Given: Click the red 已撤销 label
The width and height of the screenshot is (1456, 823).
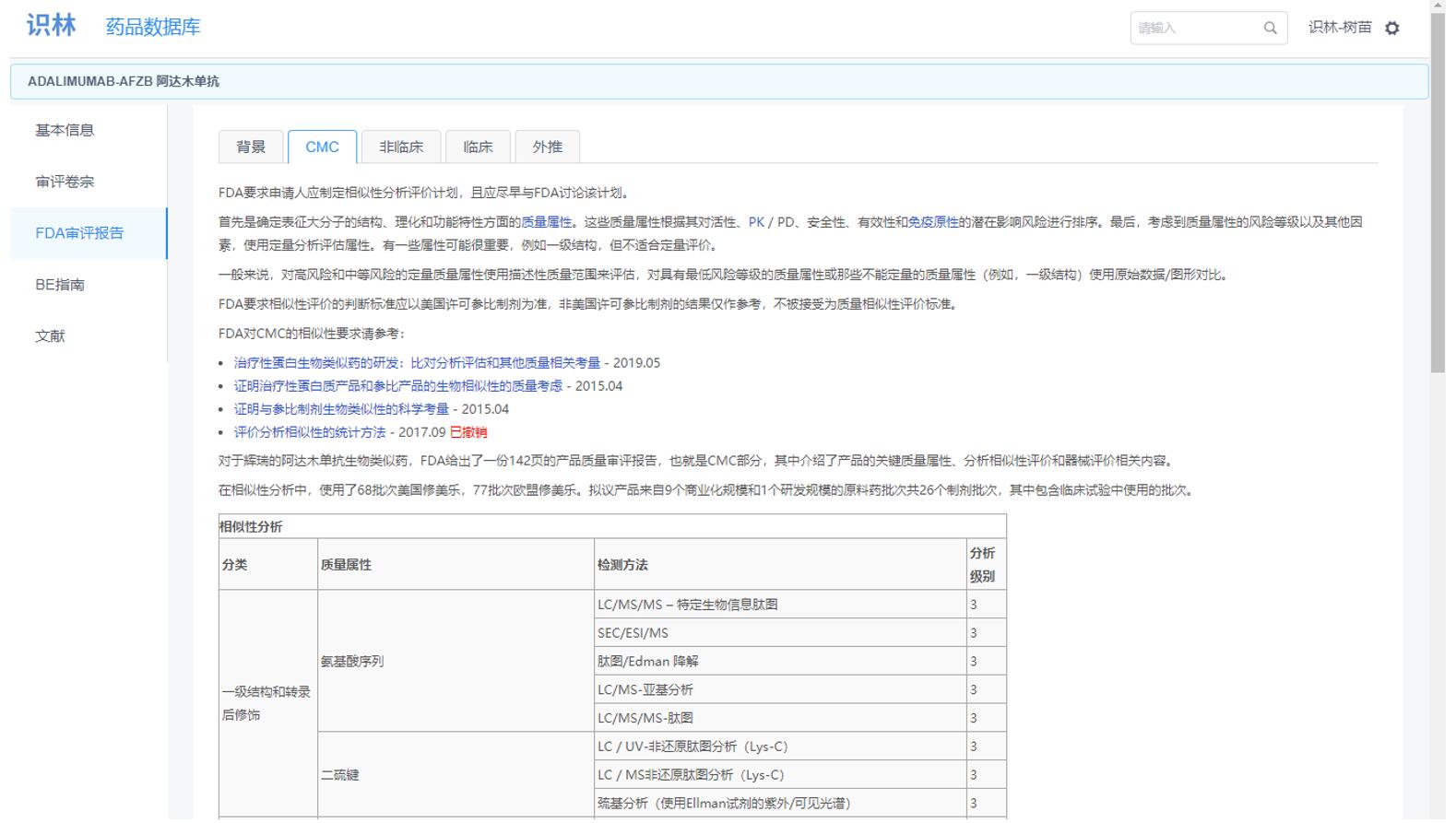Looking at the screenshot, I should pos(468,432).
